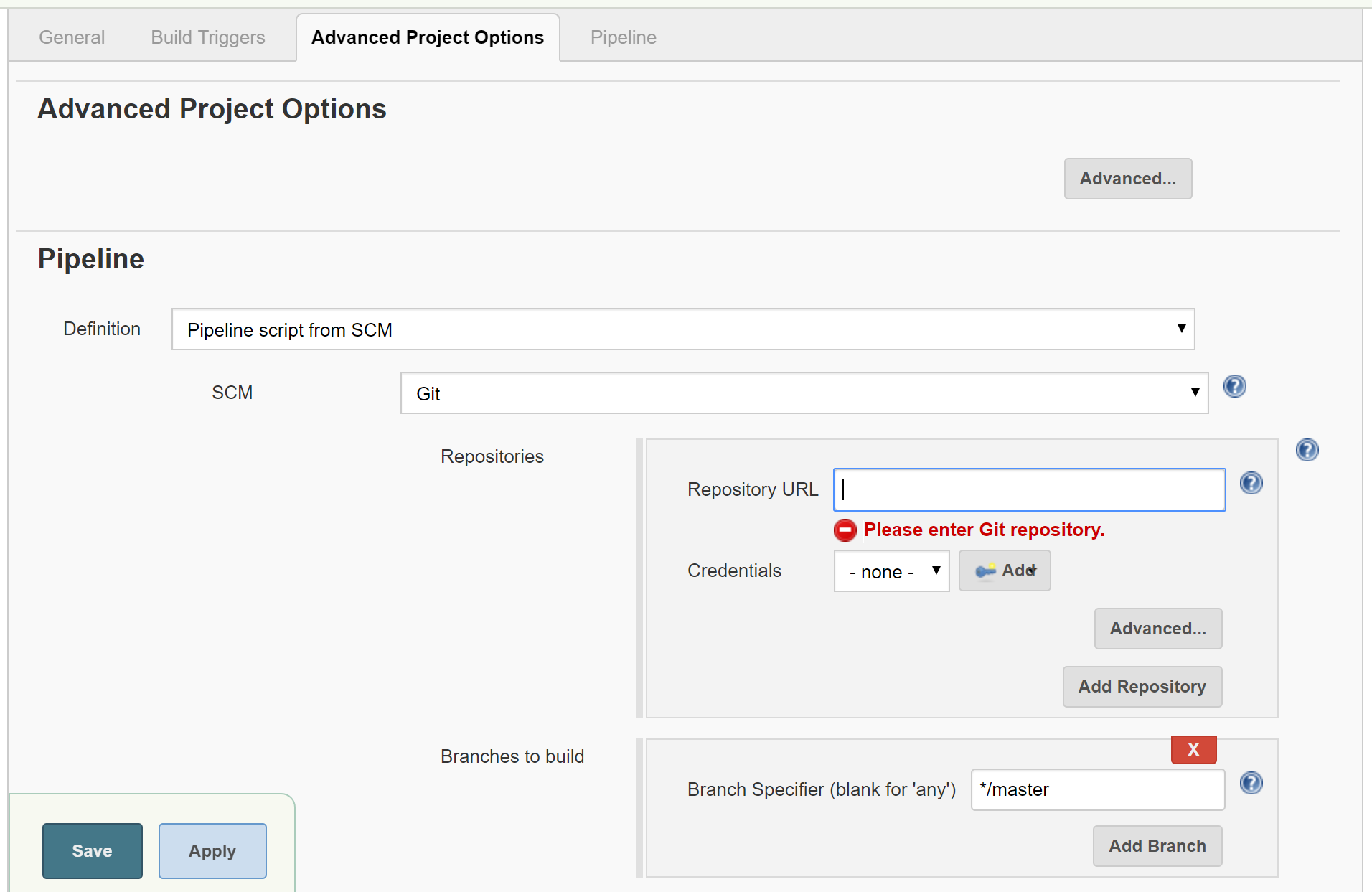Image resolution: width=1372 pixels, height=892 pixels.
Task: Open help icon beside Repositories section
Action: pyautogui.click(x=1307, y=450)
